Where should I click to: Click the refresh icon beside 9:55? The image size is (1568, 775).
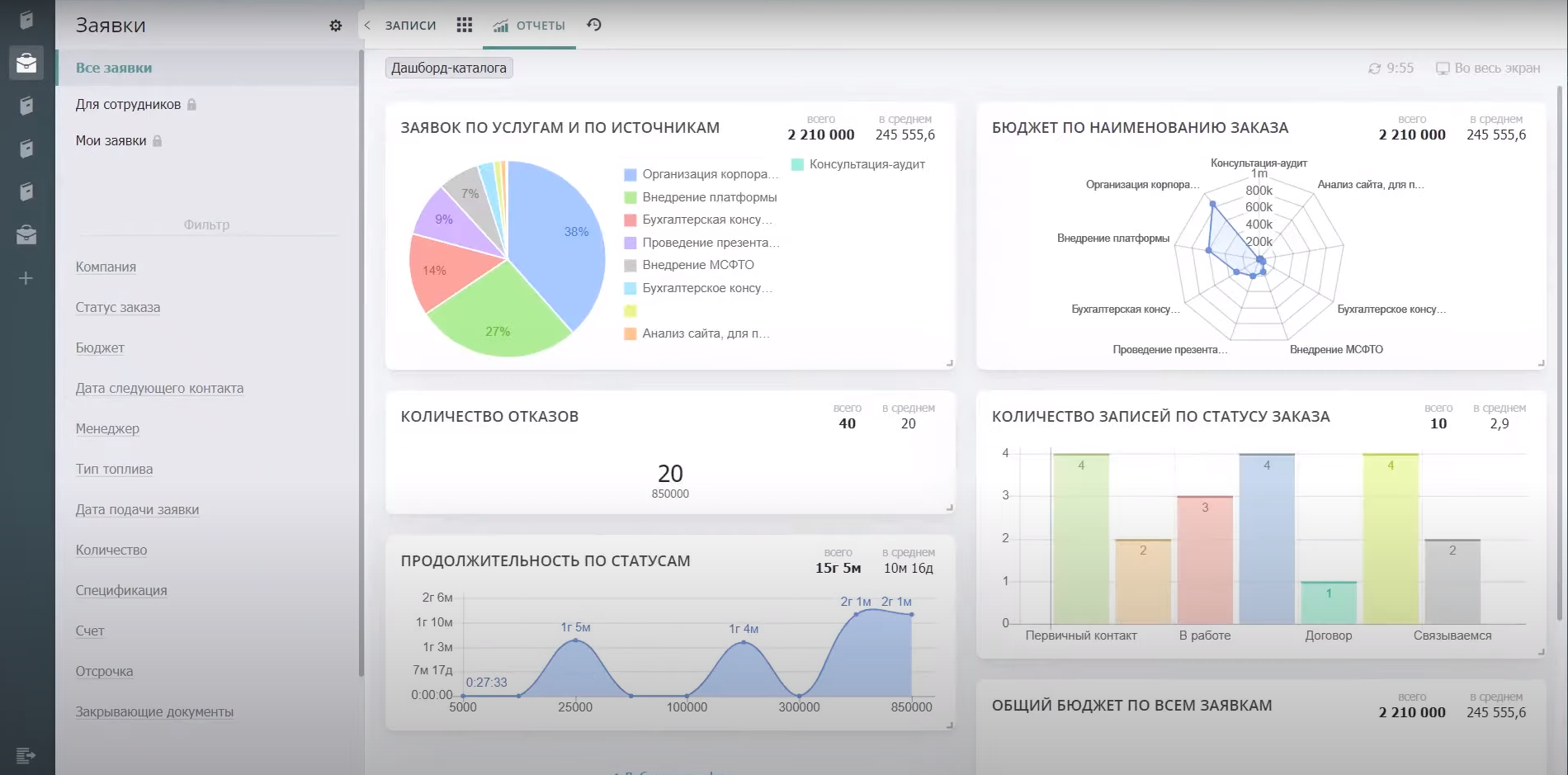pos(1374,69)
